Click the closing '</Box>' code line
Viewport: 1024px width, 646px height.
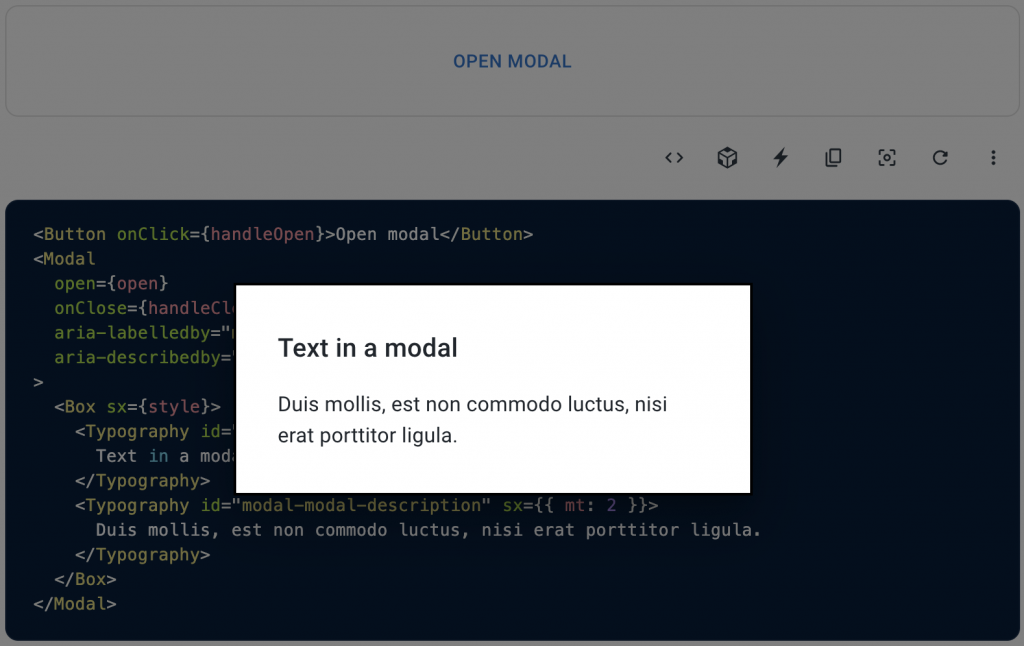click(x=86, y=579)
